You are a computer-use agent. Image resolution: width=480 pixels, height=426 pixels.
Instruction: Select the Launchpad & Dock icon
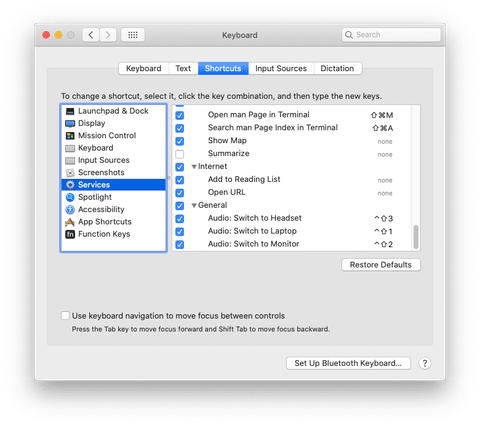click(70, 111)
